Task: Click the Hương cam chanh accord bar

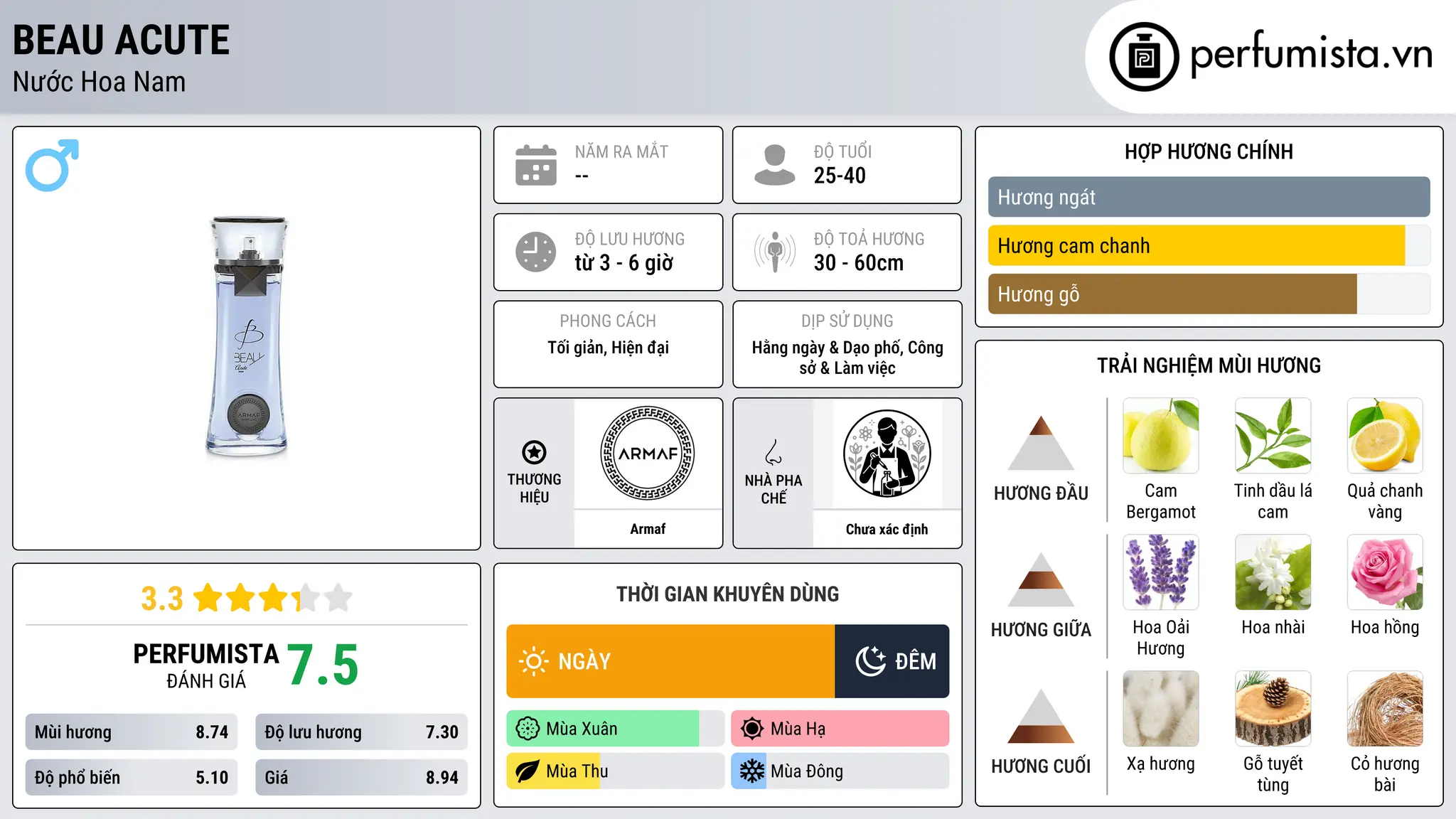Action: coord(1209,245)
